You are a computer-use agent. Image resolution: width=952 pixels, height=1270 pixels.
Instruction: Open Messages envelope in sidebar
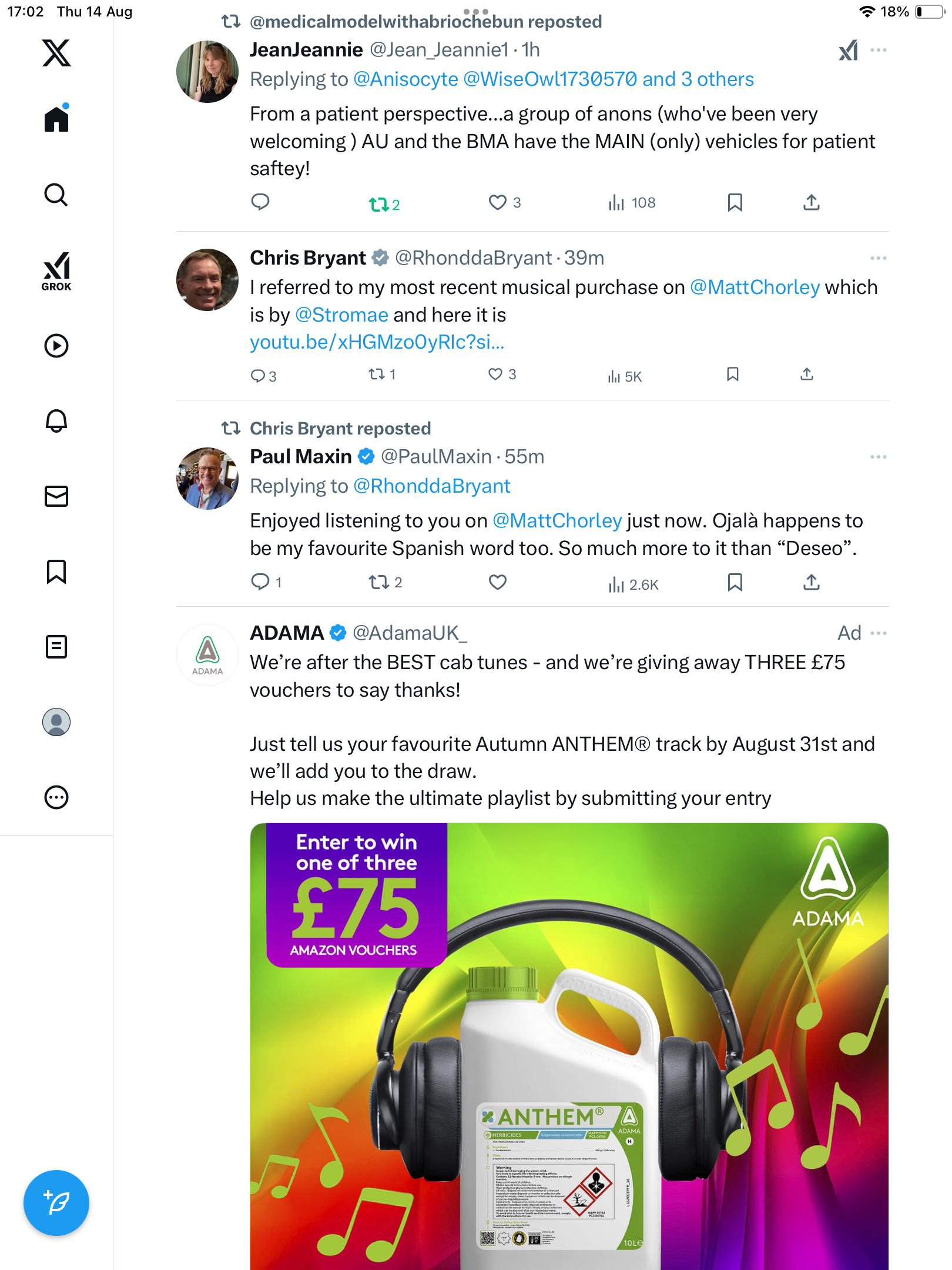click(x=56, y=496)
